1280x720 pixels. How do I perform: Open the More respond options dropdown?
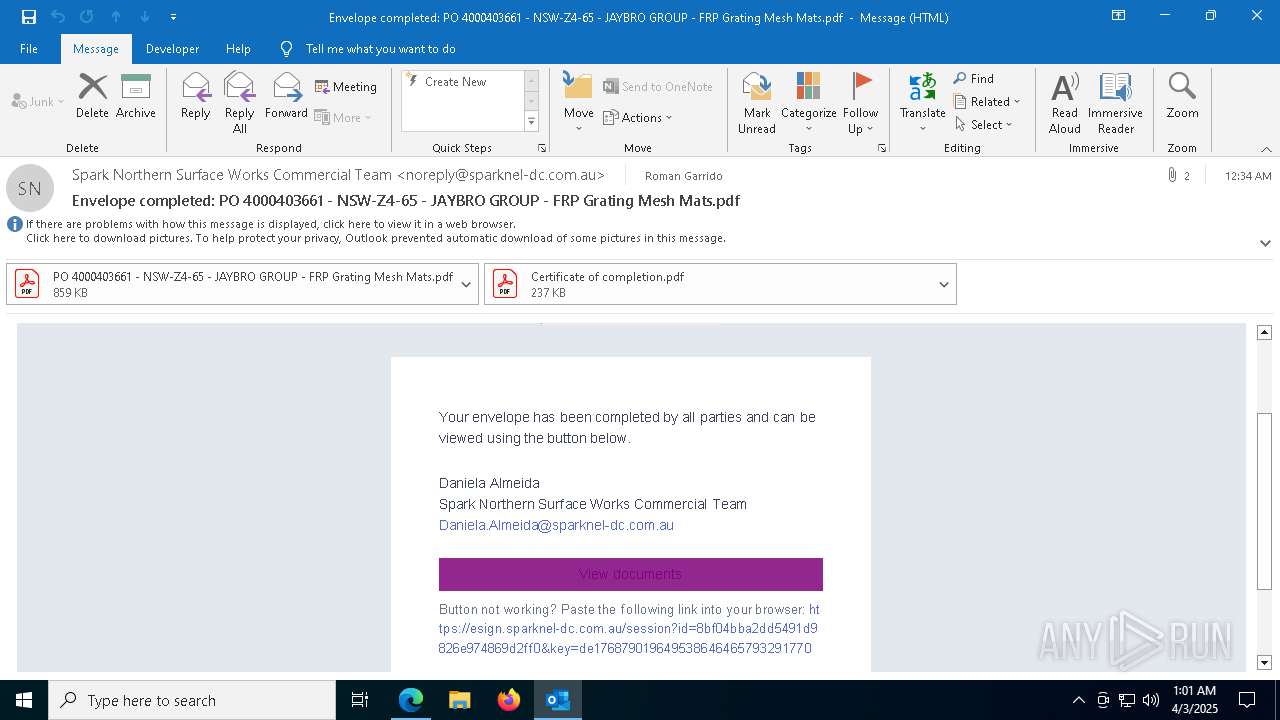pos(343,117)
